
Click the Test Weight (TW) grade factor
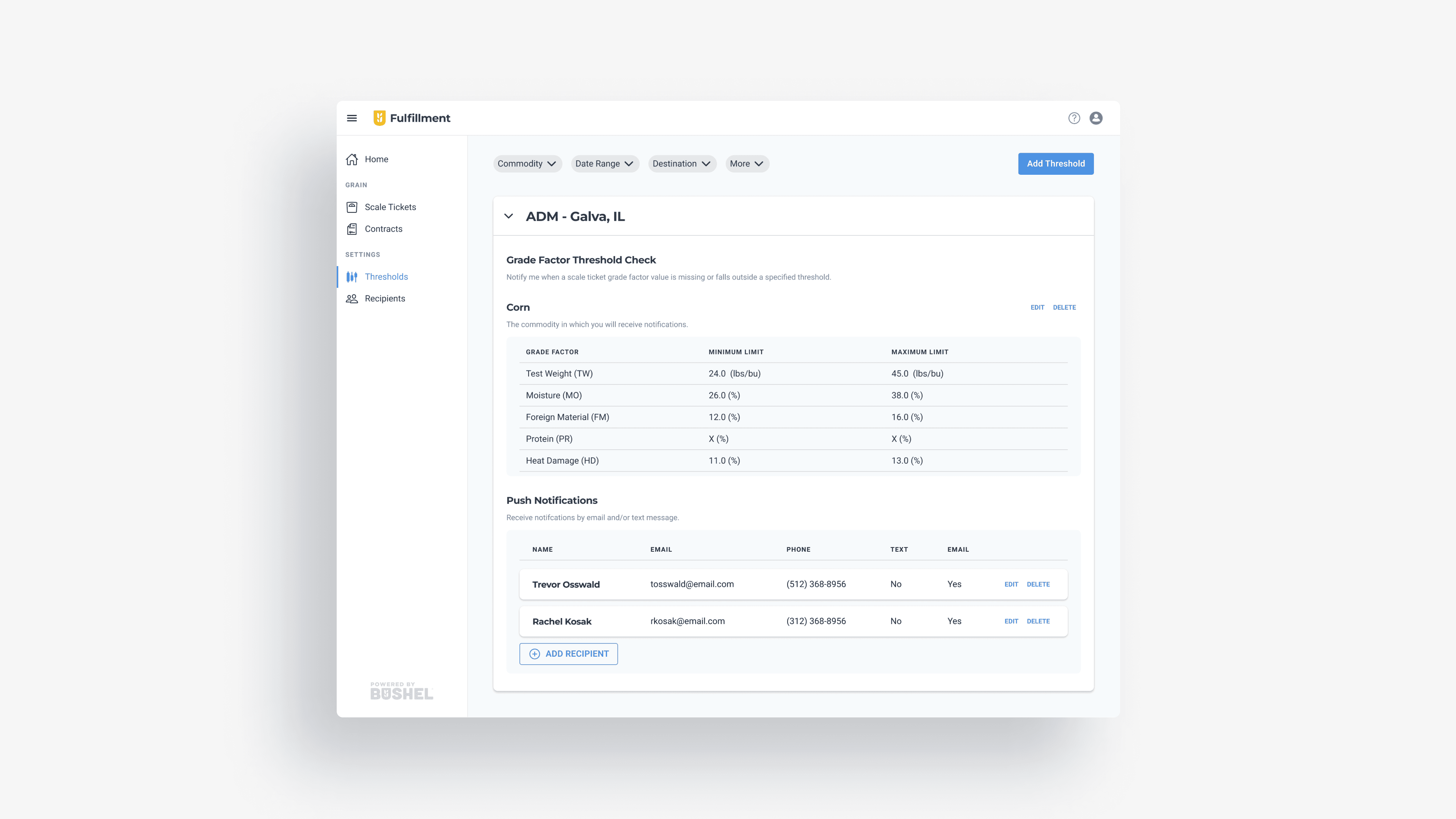(x=559, y=373)
